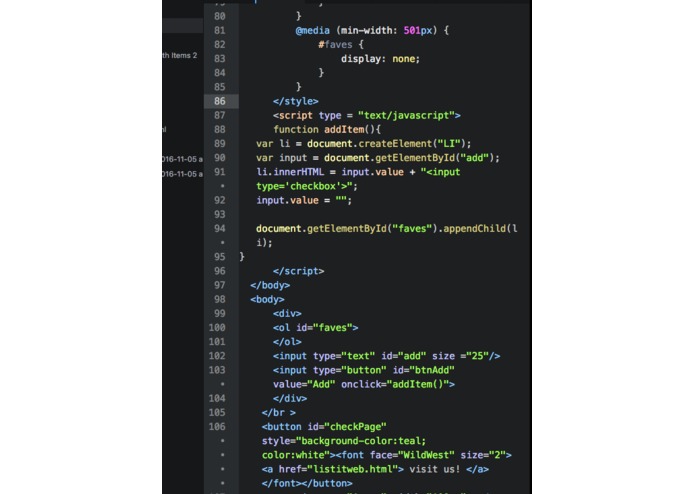Image resolution: width=695 pixels, height=494 pixels.
Task: Click the closing </body> tag on line 97
Action: [x=270, y=285]
